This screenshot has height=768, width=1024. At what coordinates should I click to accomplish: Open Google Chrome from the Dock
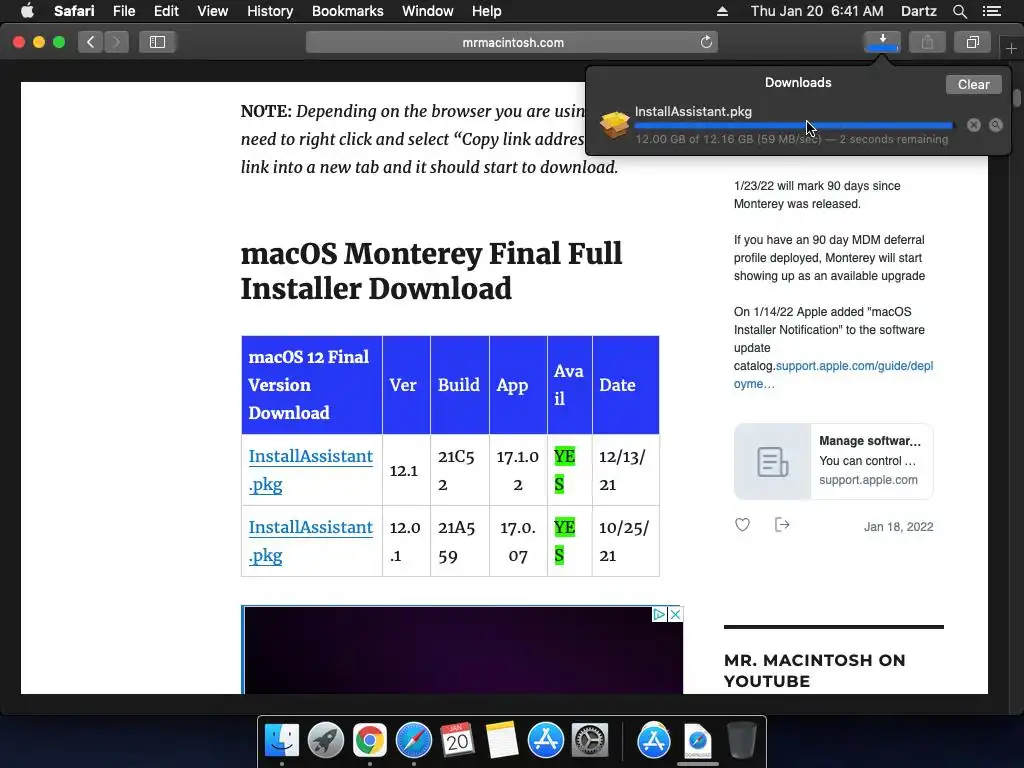pos(370,741)
